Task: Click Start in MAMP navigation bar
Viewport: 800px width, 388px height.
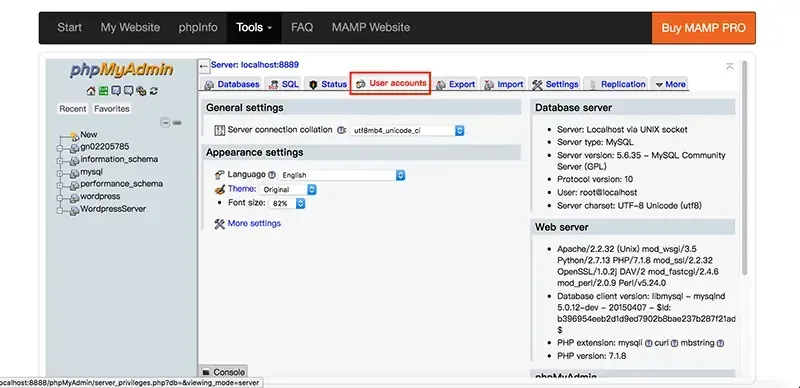Action: pyautogui.click(x=69, y=28)
